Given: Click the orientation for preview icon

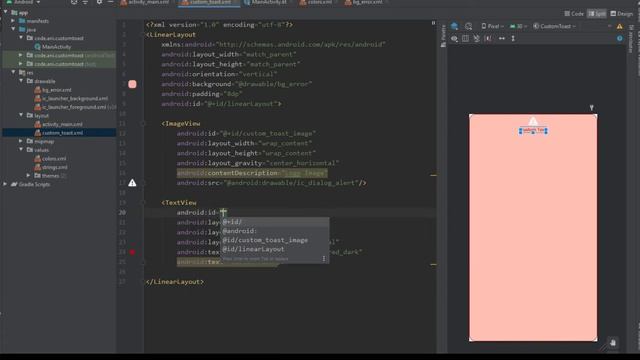Looking at the screenshot, I should coord(469,26).
